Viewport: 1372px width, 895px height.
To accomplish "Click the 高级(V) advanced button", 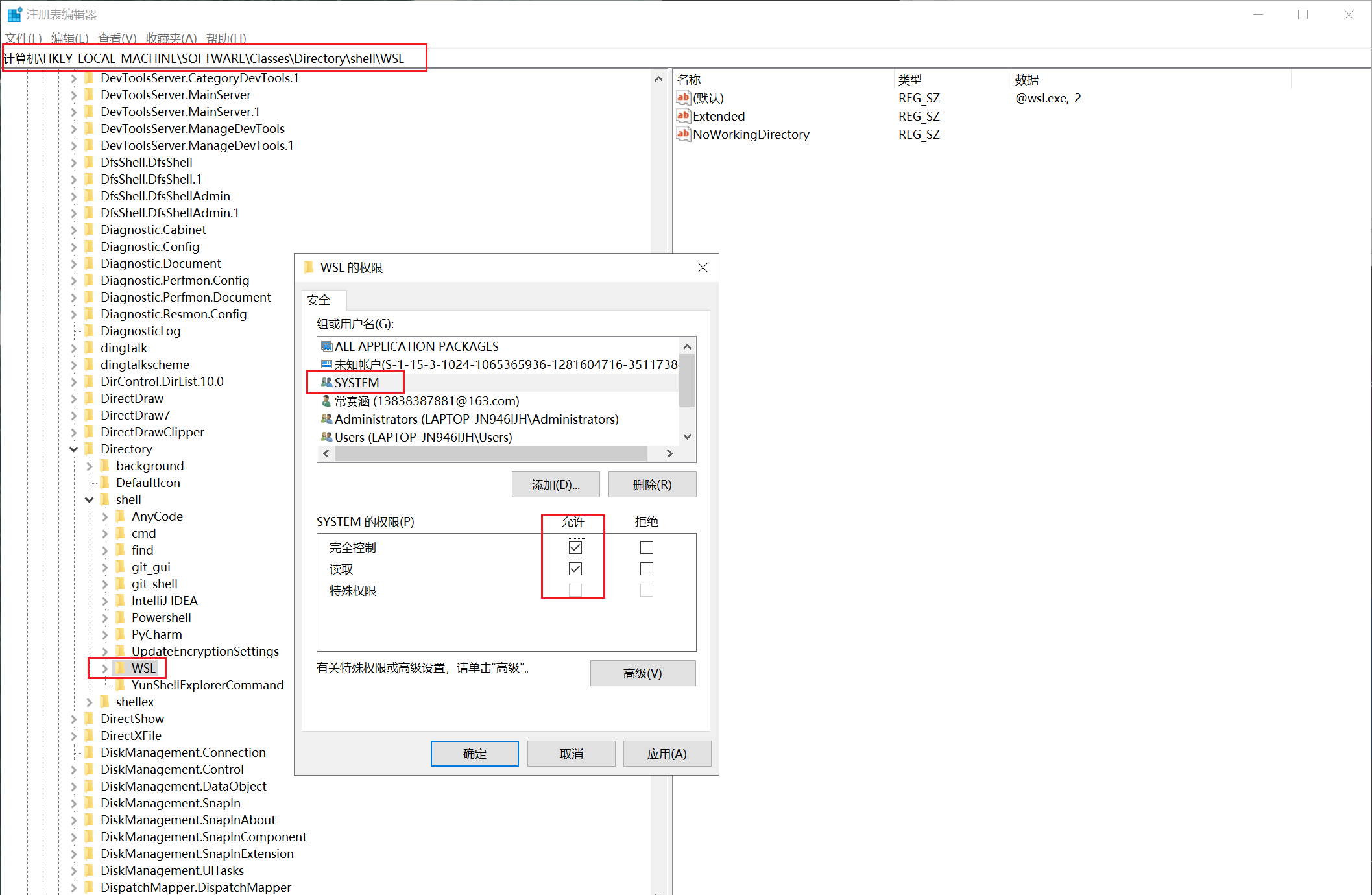I will coord(642,673).
